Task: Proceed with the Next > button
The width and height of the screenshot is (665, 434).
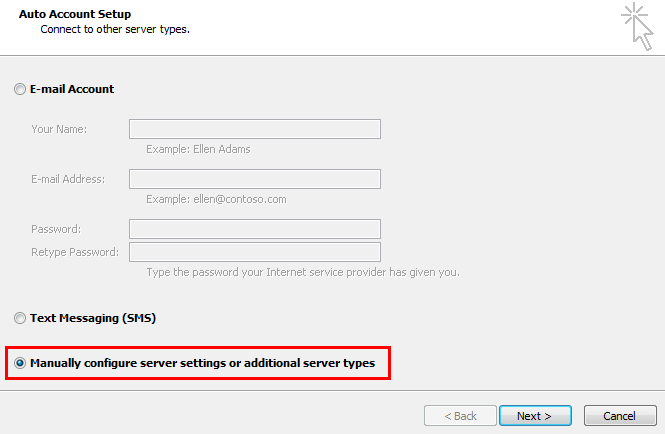Action: (x=535, y=416)
